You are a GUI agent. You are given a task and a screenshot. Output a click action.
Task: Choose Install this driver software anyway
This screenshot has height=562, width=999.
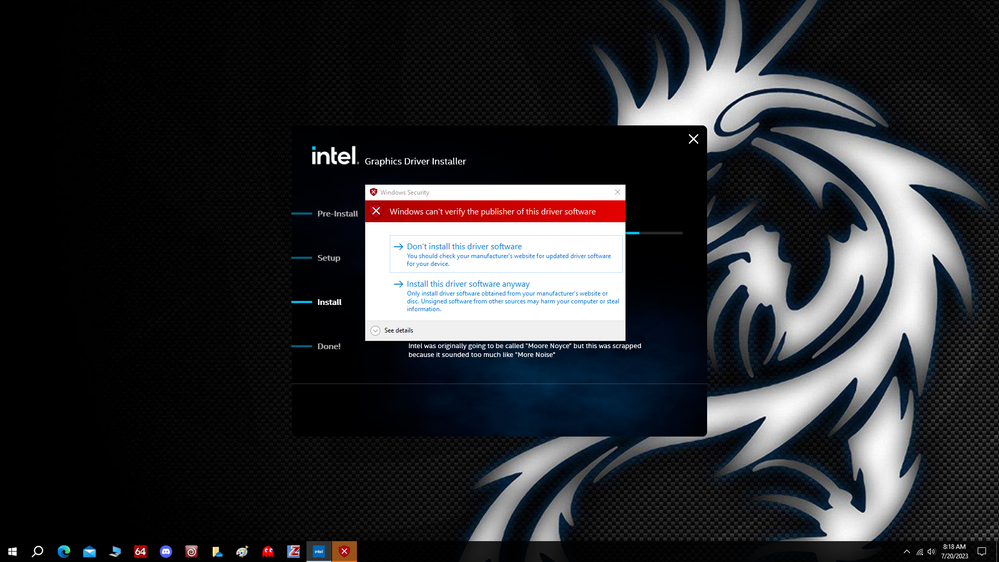pyautogui.click(x=506, y=296)
